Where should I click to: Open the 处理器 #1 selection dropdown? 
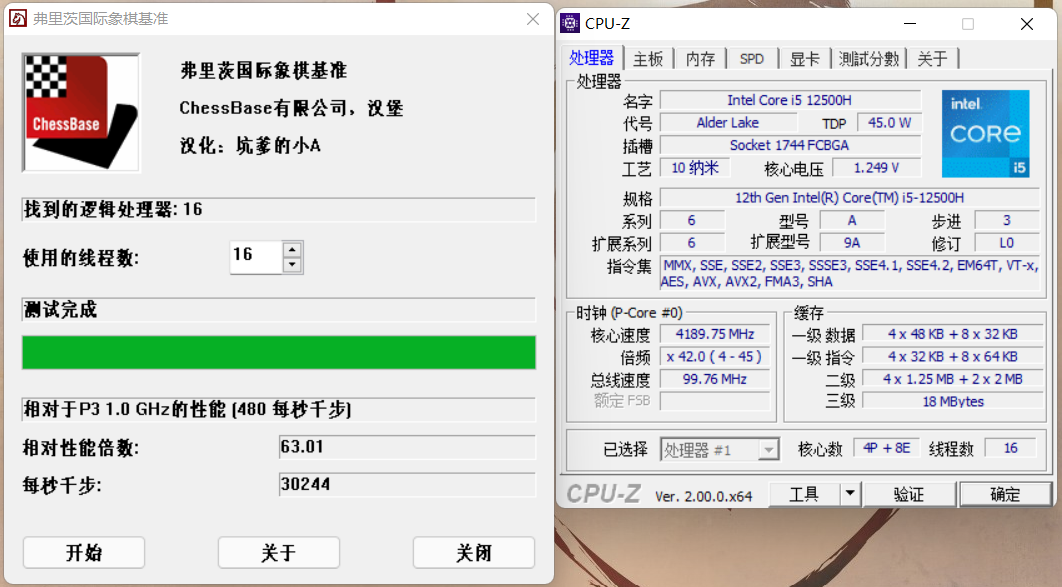pos(719,450)
